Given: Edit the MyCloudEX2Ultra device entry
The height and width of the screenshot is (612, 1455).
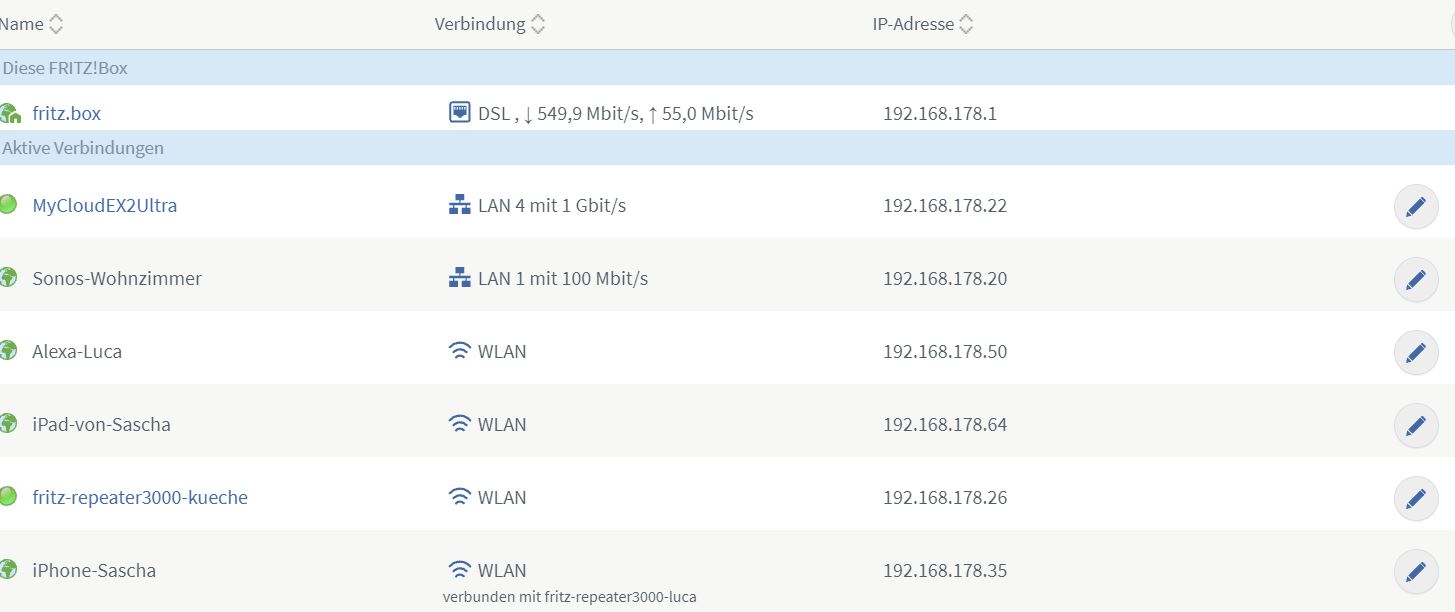Looking at the screenshot, I should (x=1415, y=207).
